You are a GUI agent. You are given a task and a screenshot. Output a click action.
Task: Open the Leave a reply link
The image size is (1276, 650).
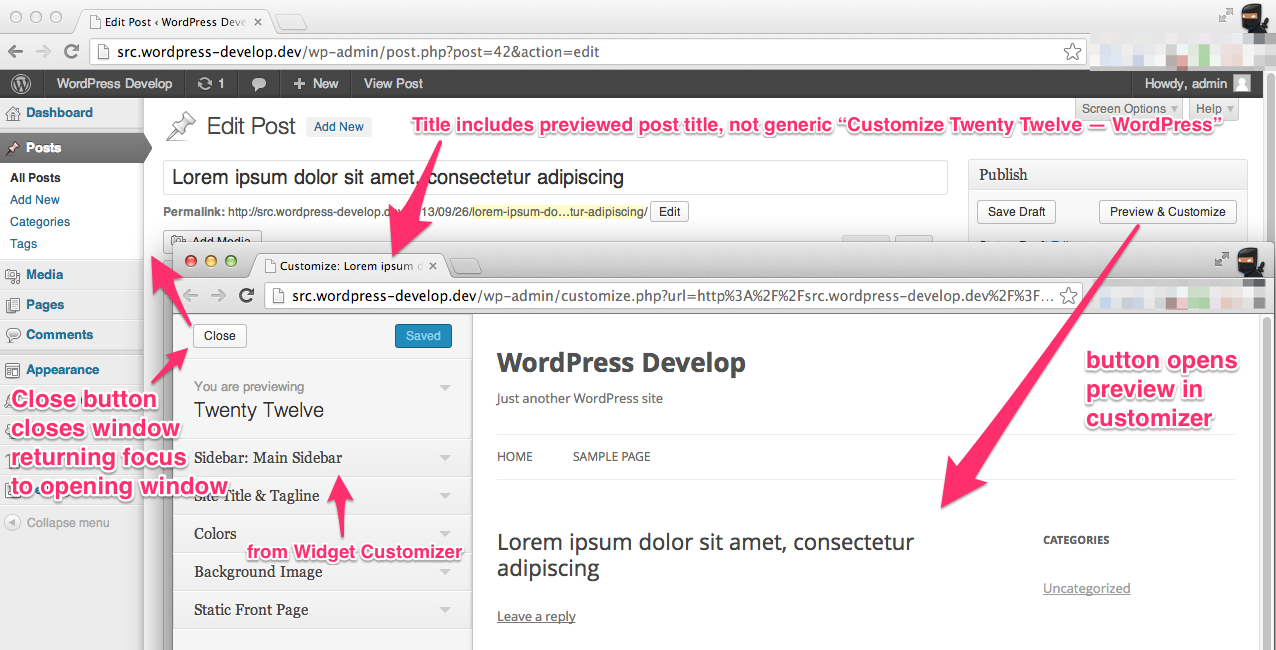pyautogui.click(x=536, y=616)
